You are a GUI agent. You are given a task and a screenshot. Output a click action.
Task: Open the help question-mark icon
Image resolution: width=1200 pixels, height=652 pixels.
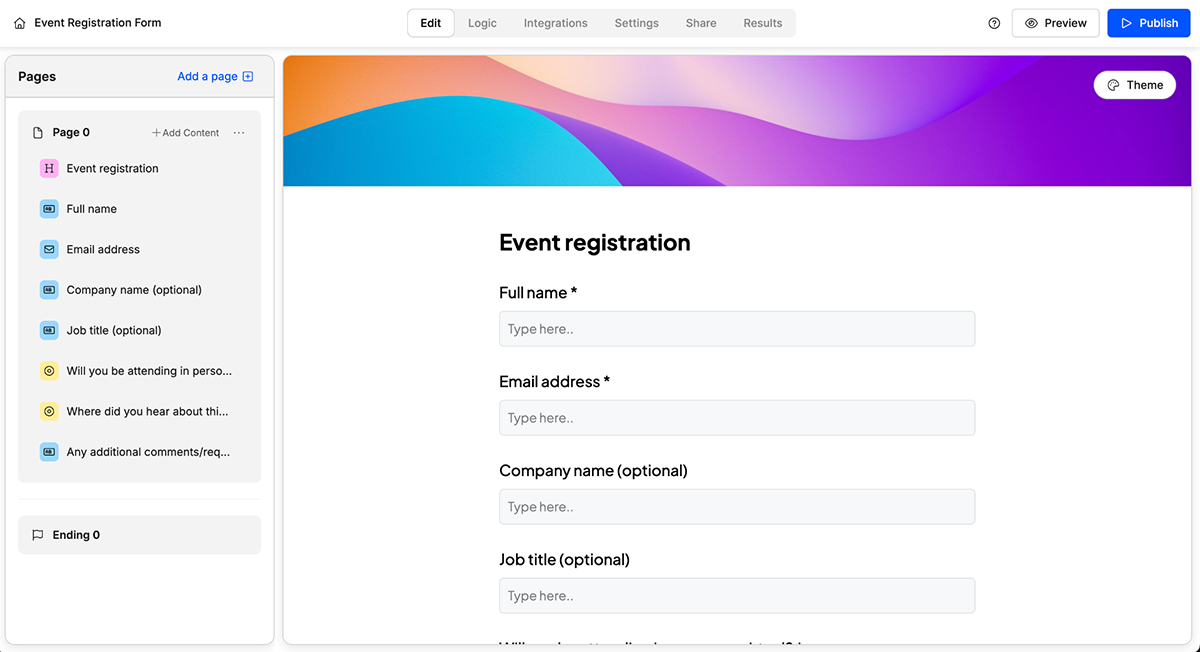tap(993, 22)
